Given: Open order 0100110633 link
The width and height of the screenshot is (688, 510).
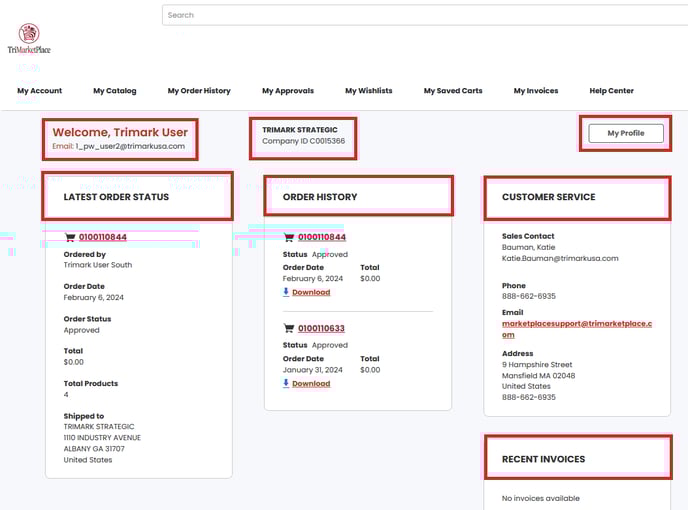Looking at the screenshot, I should point(321,328).
